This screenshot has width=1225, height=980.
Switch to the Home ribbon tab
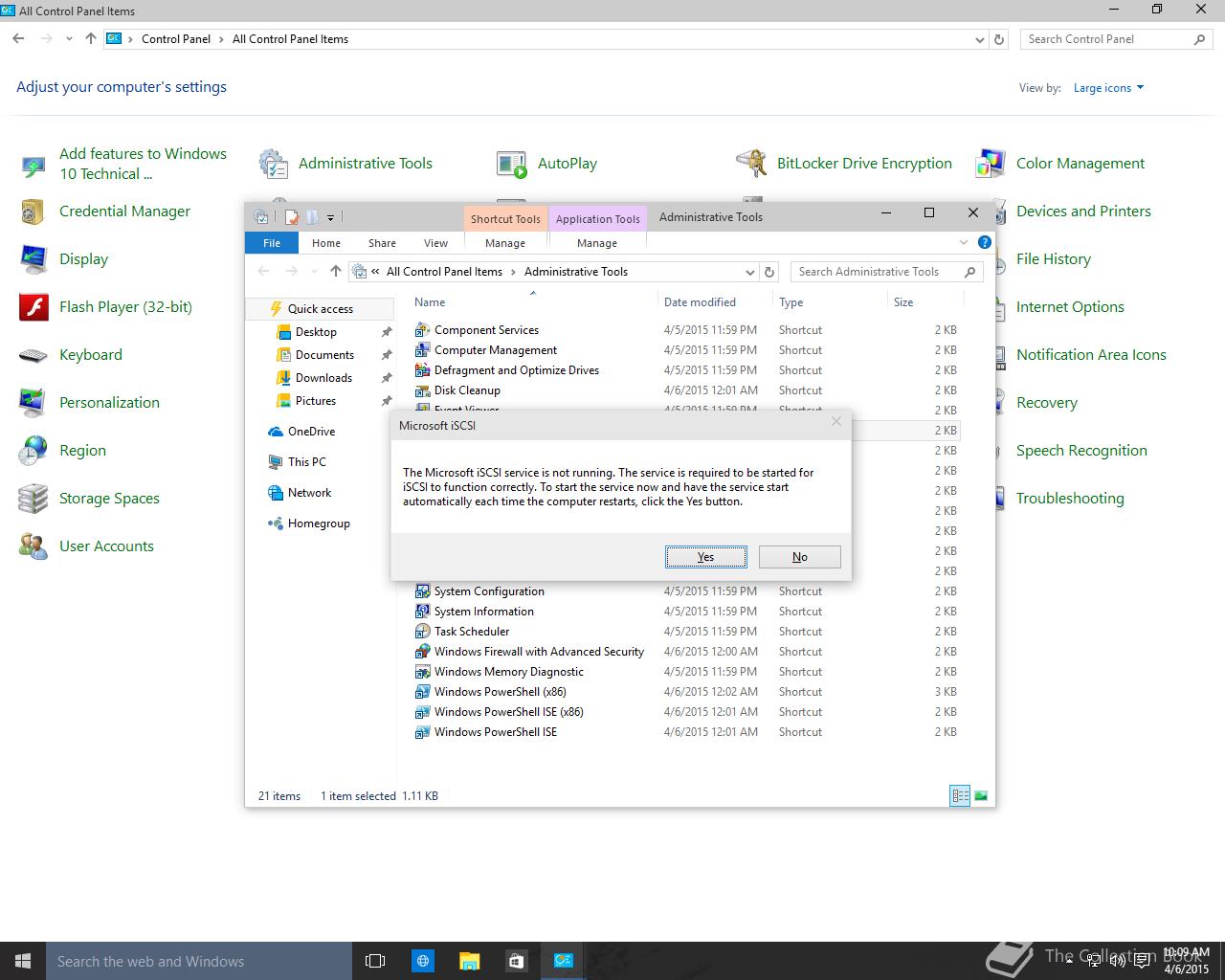click(326, 243)
